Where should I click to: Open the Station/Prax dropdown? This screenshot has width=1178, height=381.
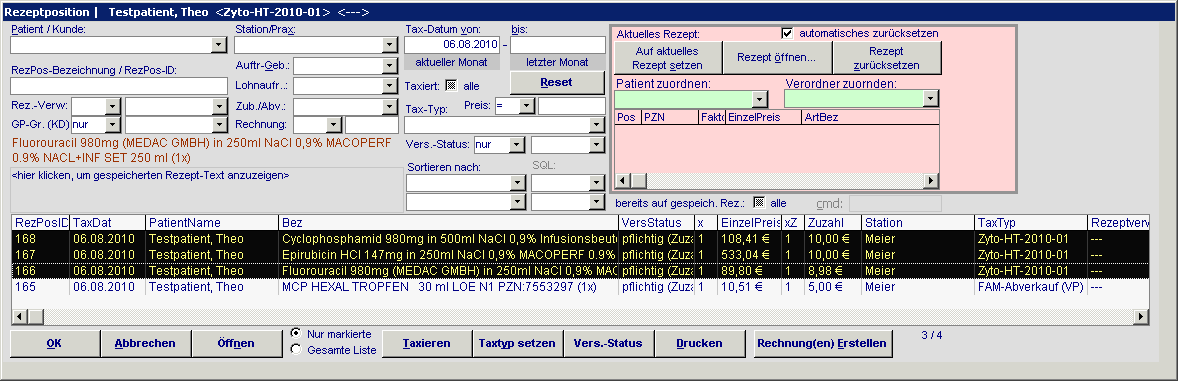tap(389, 45)
